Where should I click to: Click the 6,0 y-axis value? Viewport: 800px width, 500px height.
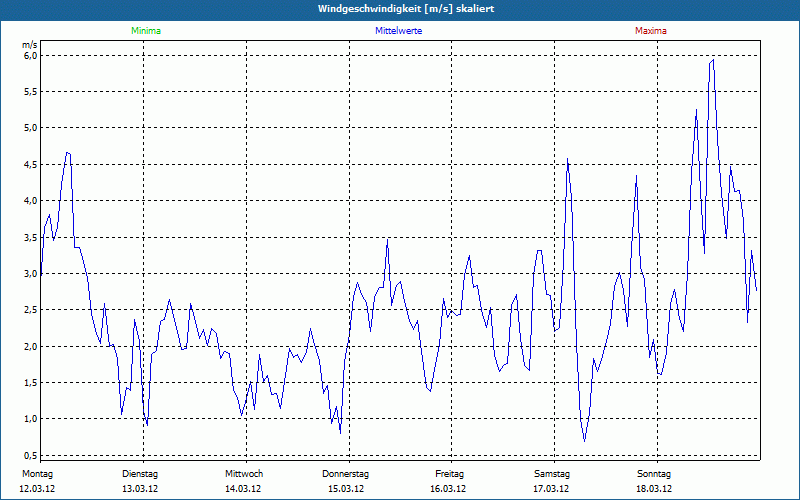[31, 55]
